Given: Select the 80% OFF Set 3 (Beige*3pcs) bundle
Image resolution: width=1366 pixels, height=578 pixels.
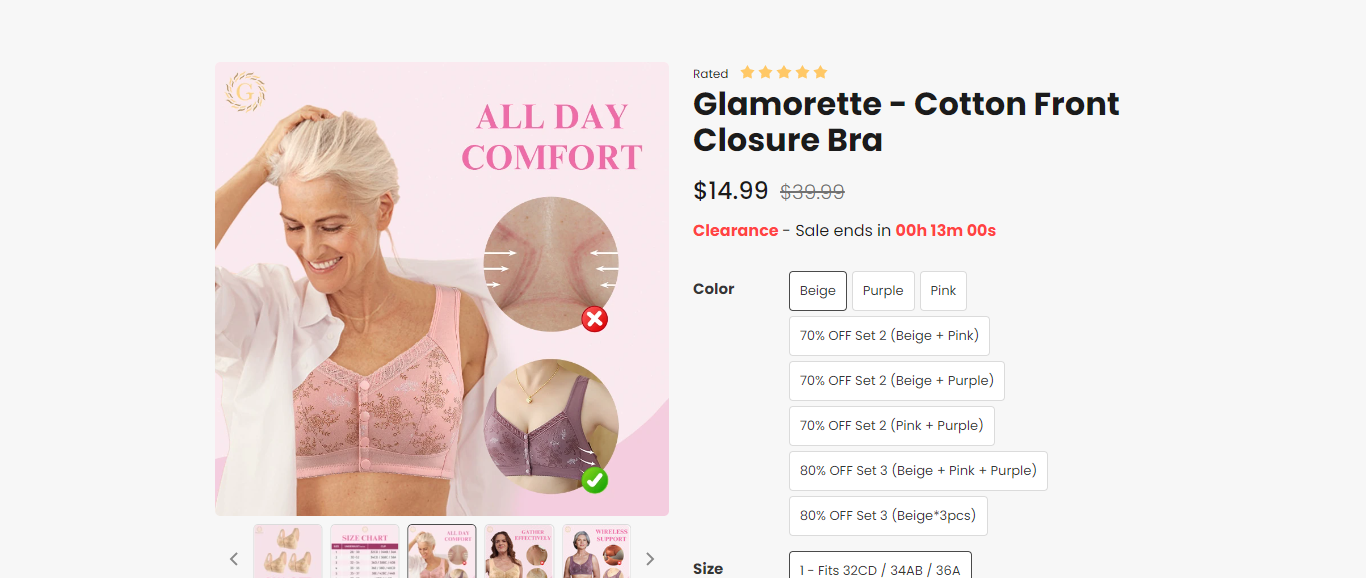Looking at the screenshot, I should (x=887, y=515).
